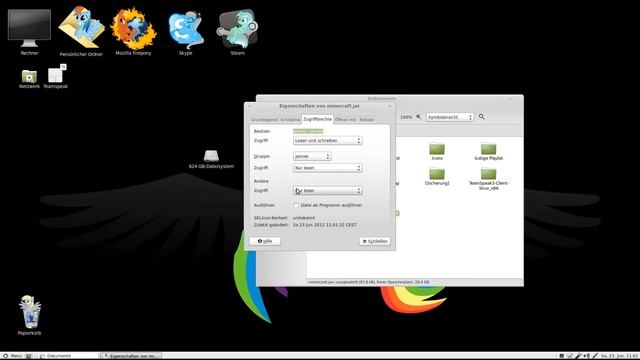This screenshot has width=640, height=360.
Task: Open the Netzwerk desktop icon
Action: 29,78
